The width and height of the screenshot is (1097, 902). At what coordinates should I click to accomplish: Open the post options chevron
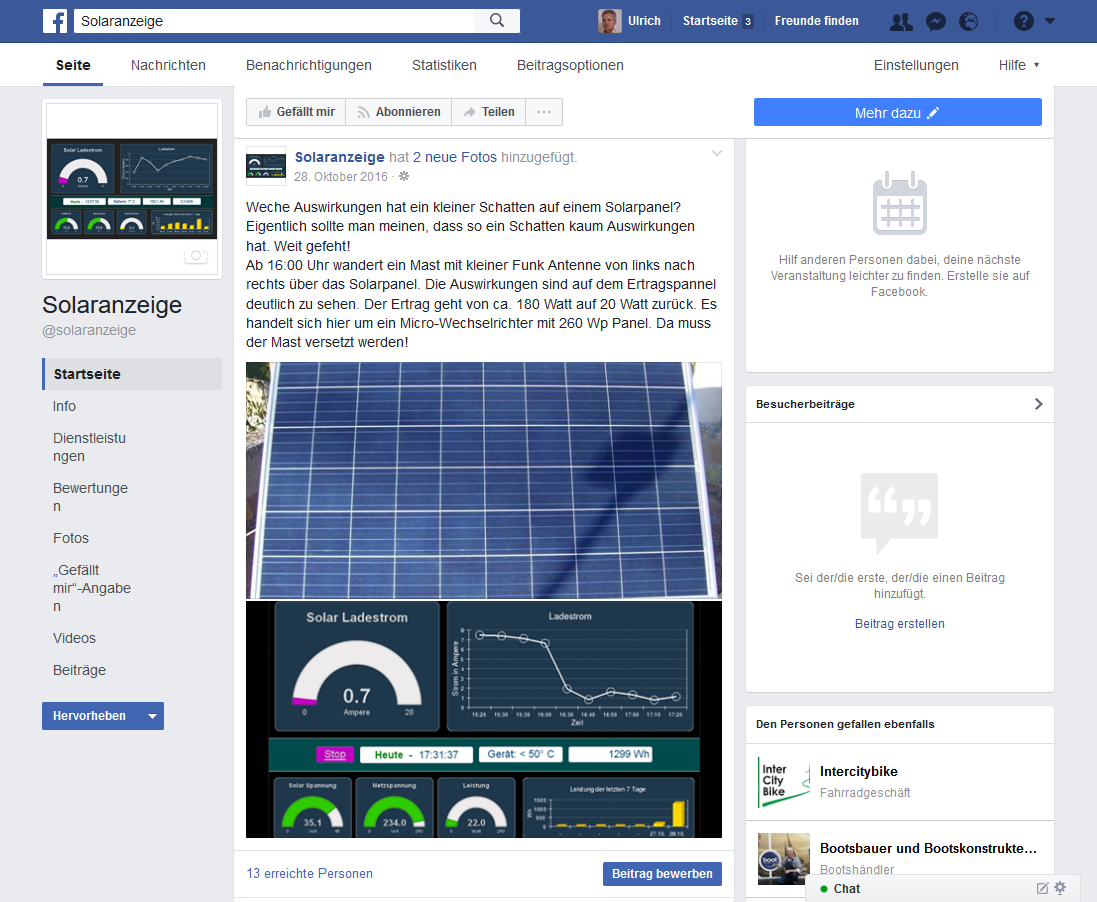coord(716,153)
